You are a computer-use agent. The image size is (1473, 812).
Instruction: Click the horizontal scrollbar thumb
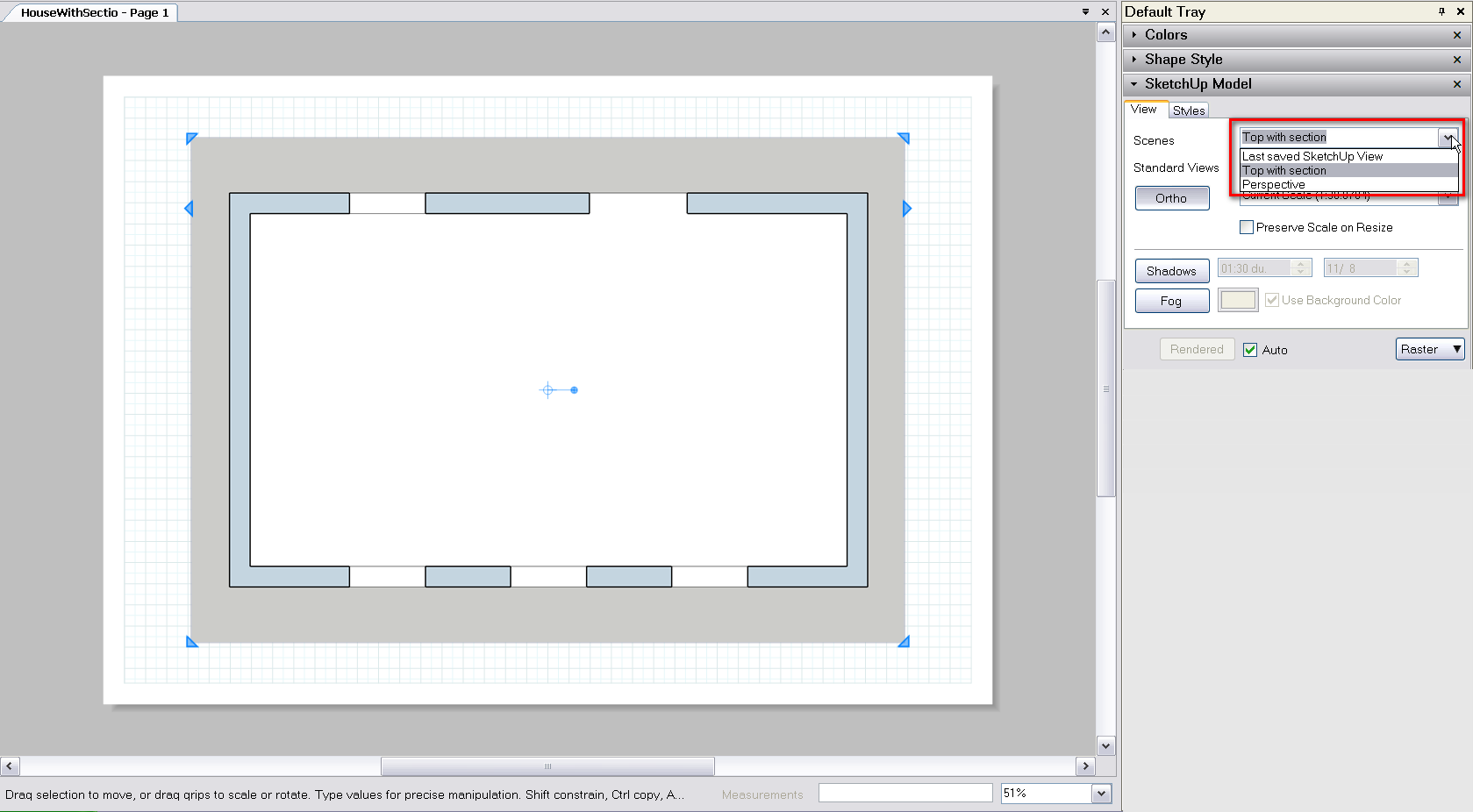pos(547,766)
